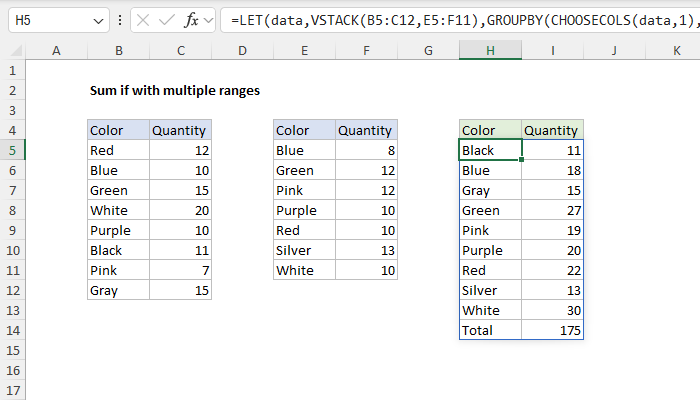Select cell E8 containing Purple

304,210
